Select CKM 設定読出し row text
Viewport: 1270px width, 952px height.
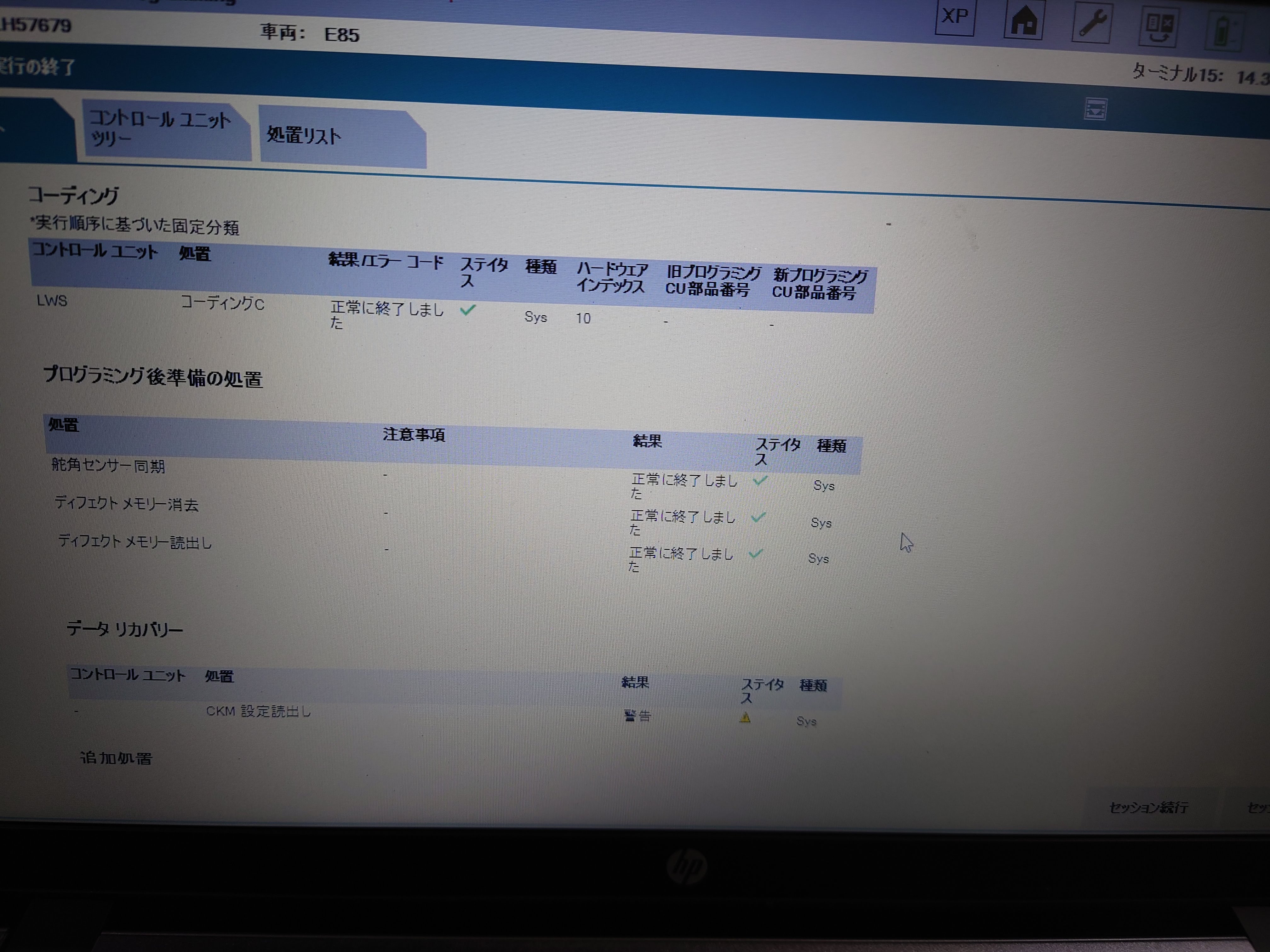258,711
